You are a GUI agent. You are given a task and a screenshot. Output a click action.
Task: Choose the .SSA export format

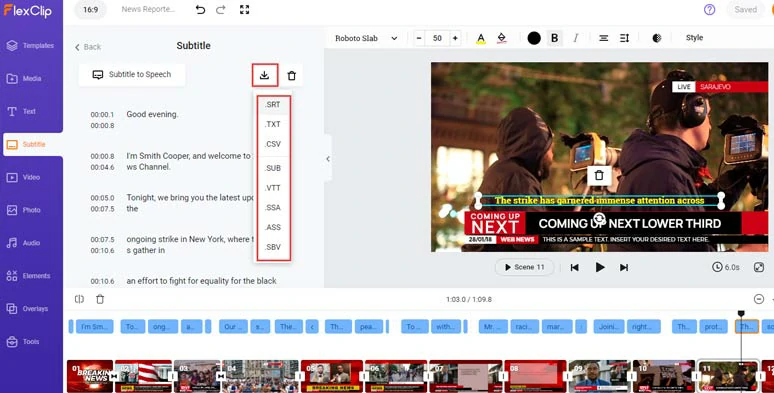pyautogui.click(x=273, y=208)
